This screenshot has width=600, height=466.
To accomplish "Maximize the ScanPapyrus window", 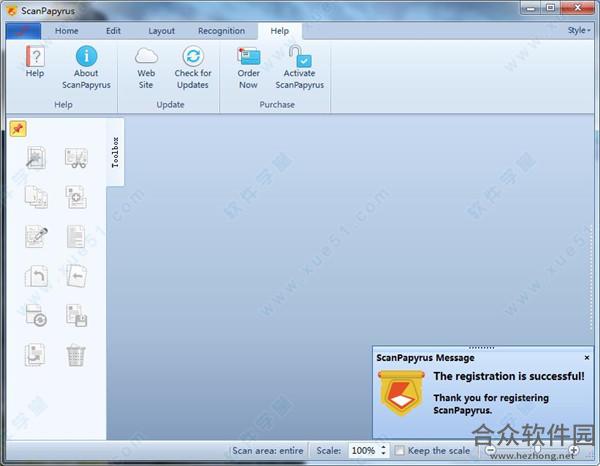I will pyautogui.click(x=550, y=8).
